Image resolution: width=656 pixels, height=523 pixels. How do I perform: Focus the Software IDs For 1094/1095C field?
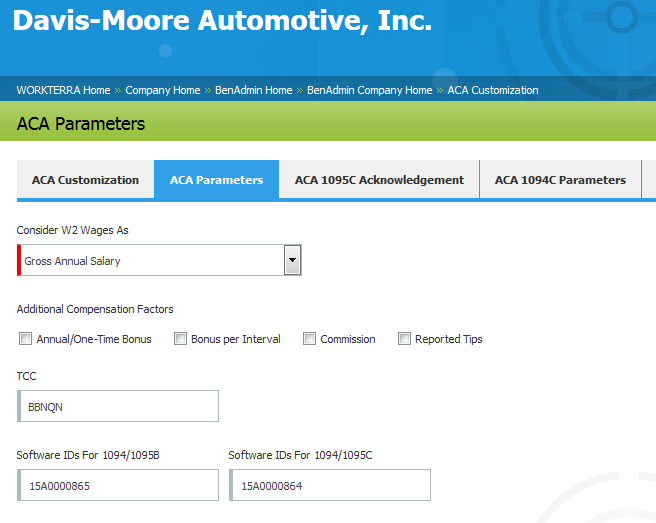[330, 485]
